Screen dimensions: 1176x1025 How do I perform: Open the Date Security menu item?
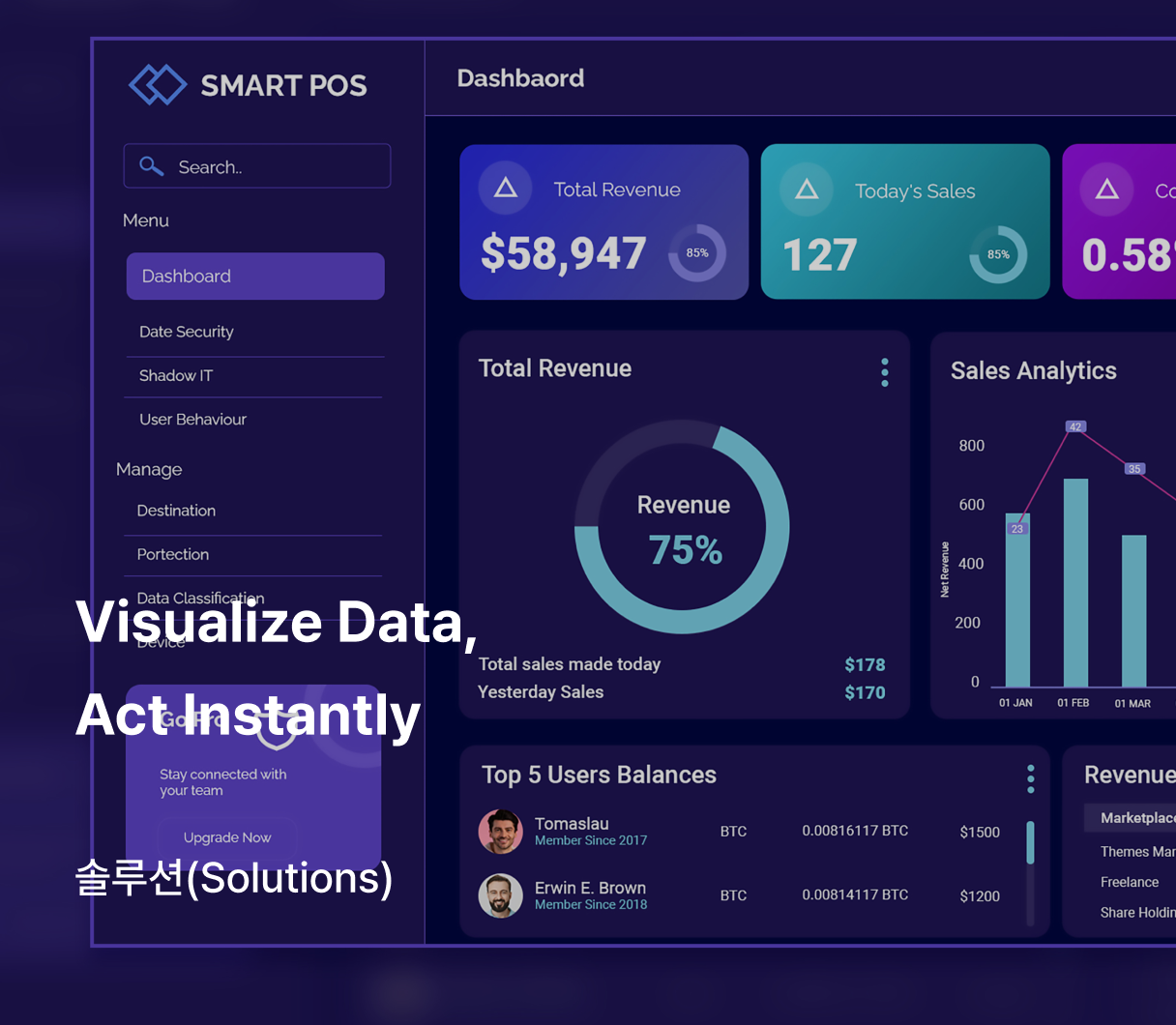coord(187,332)
